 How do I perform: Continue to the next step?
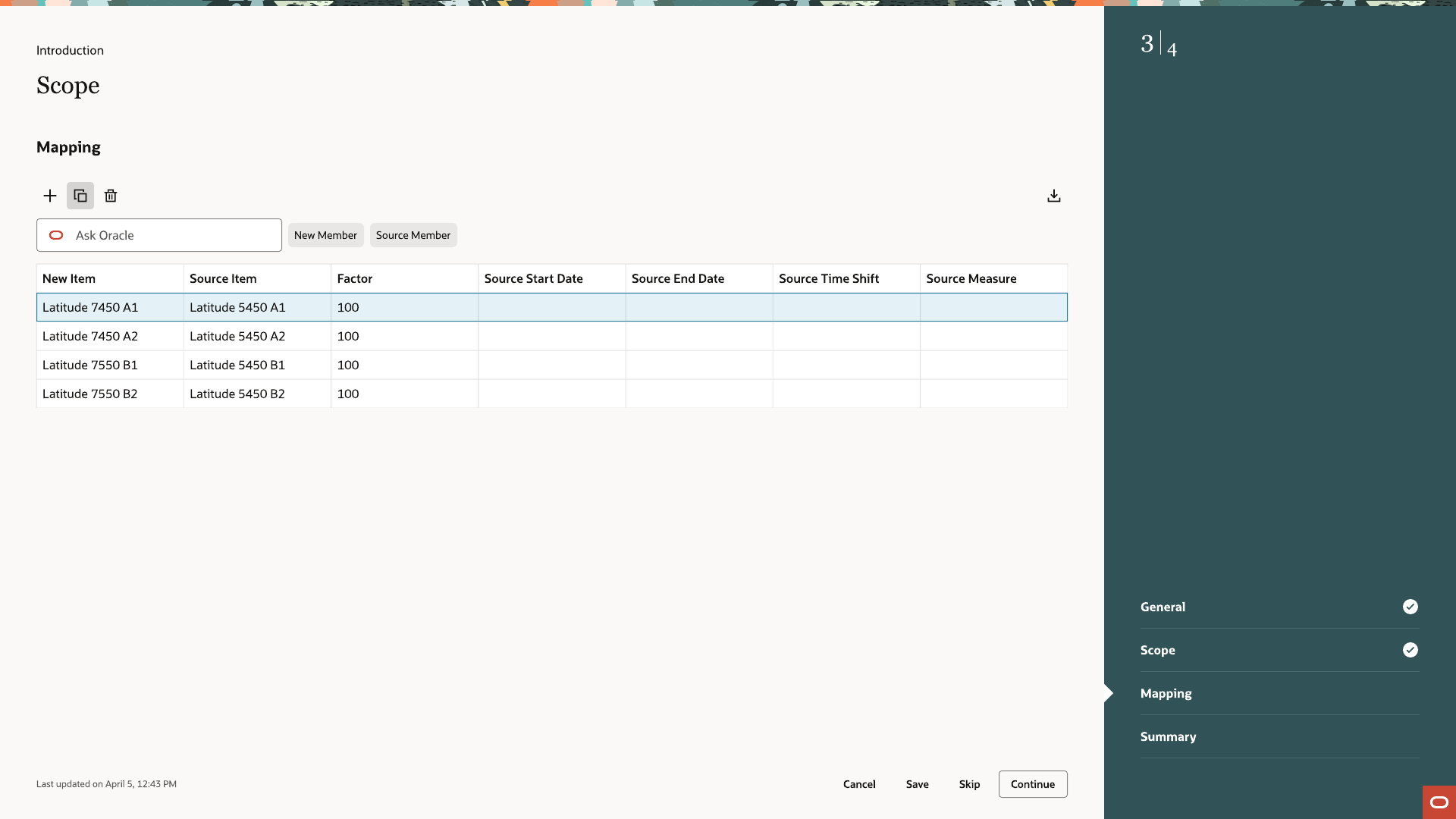point(1033,784)
